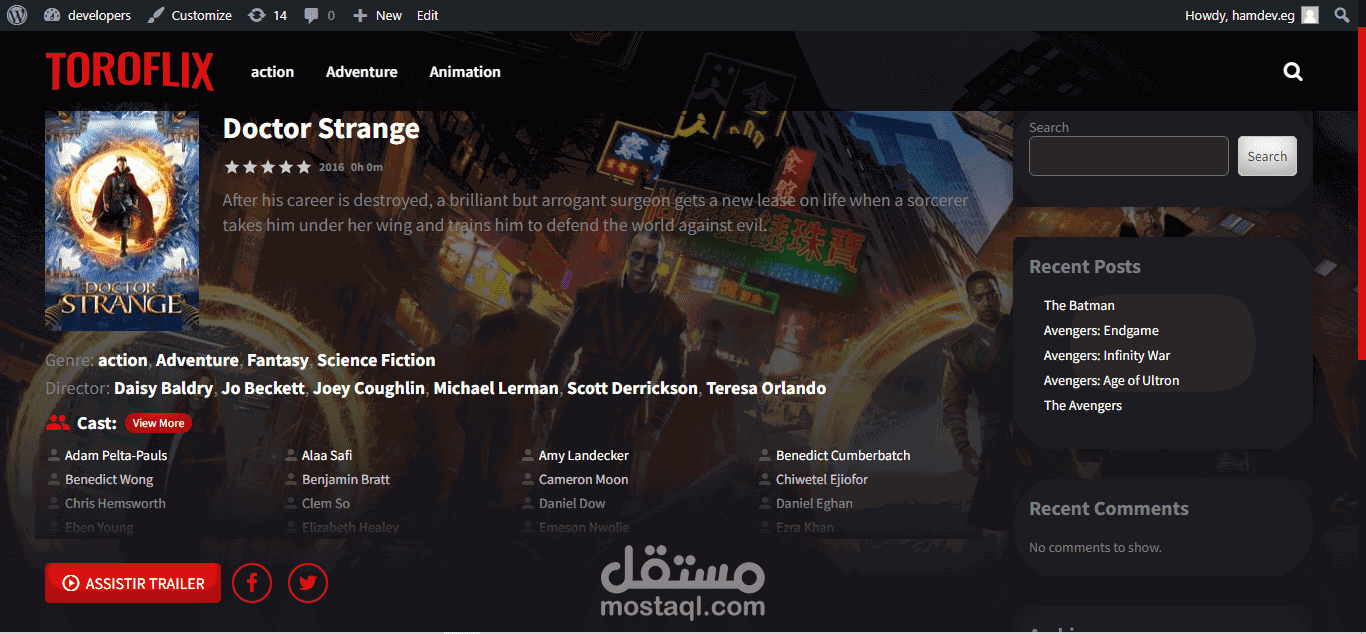Open the developers site dashboard
The height and width of the screenshot is (634, 1366).
(x=88, y=15)
